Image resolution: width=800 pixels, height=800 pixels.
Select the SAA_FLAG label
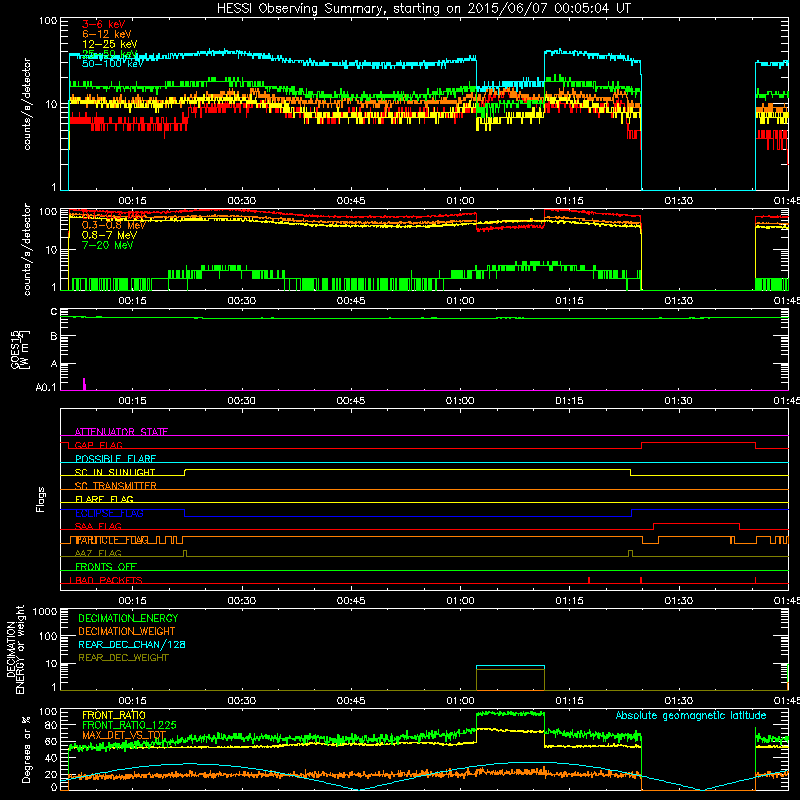click(98, 526)
